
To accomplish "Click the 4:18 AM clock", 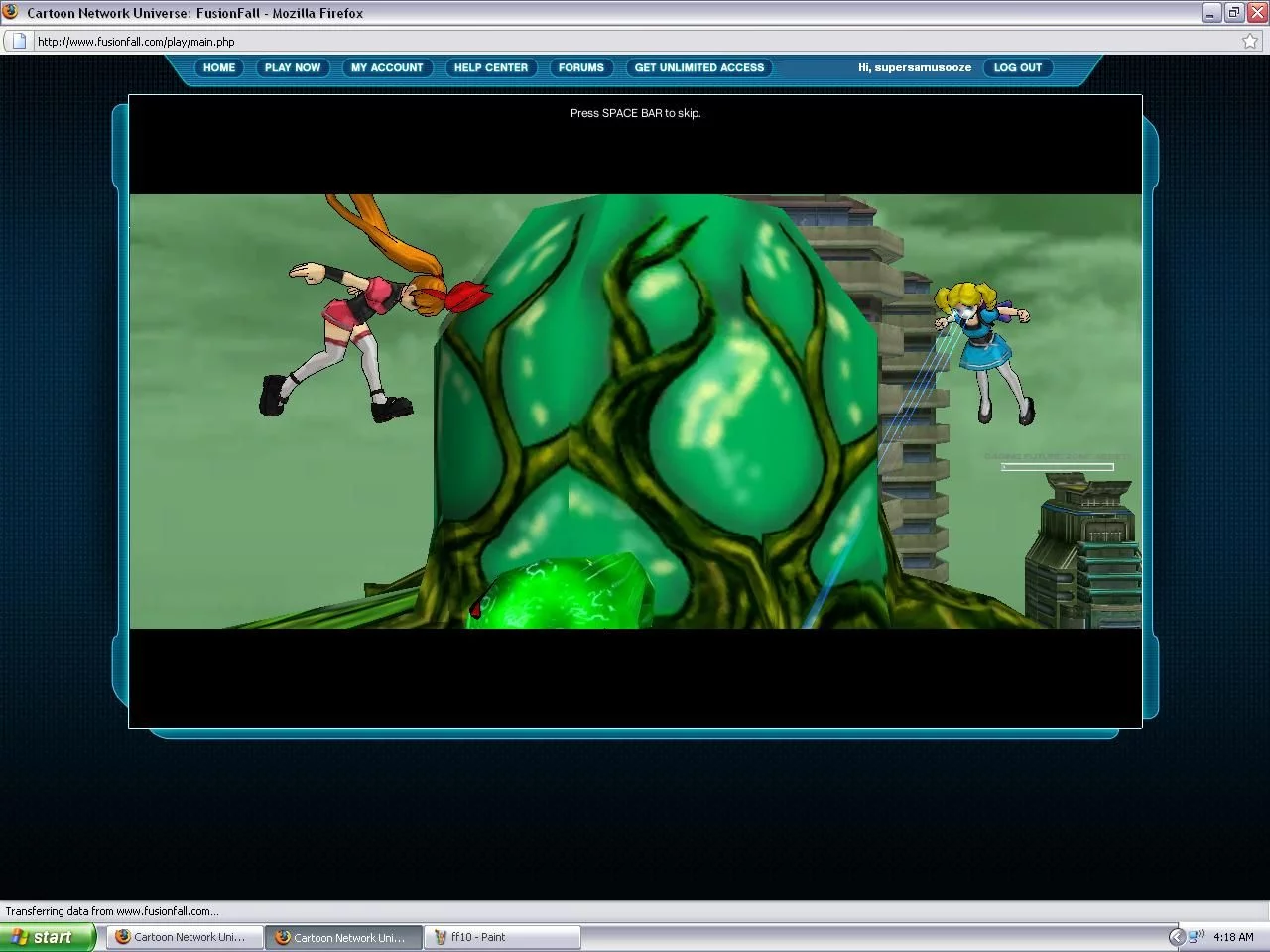I will [x=1233, y=937].
